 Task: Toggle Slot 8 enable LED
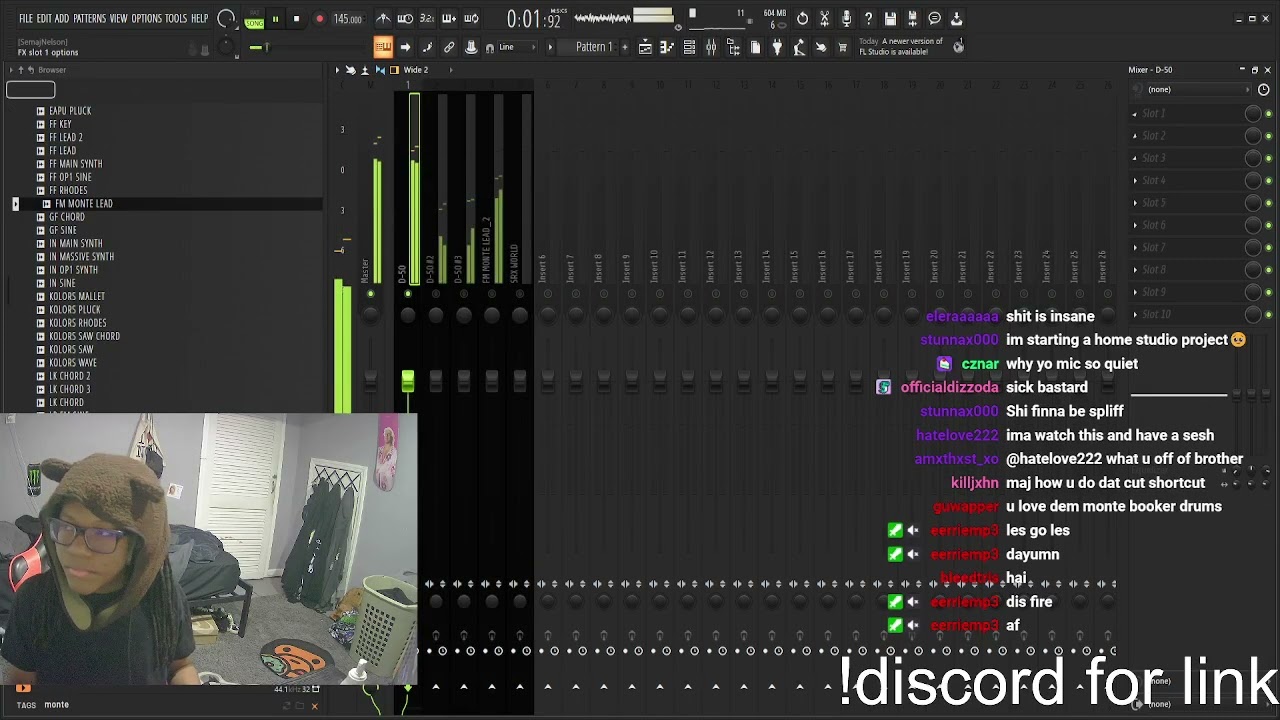(x=1269, y=270)
